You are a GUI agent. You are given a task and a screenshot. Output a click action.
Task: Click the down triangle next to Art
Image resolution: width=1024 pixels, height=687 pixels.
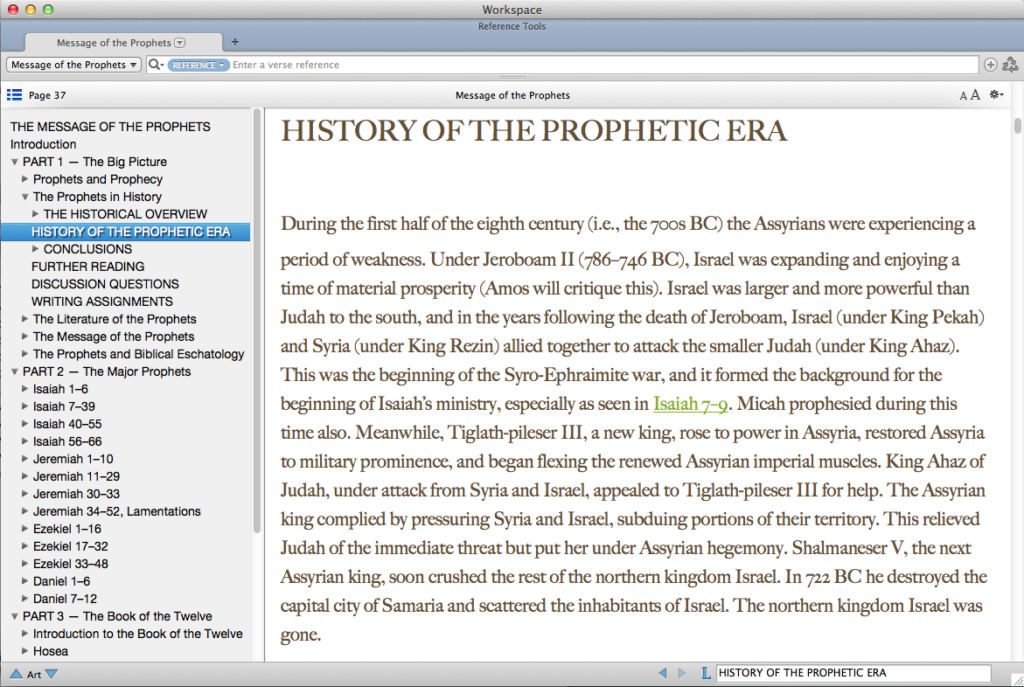tap(52, 674)
